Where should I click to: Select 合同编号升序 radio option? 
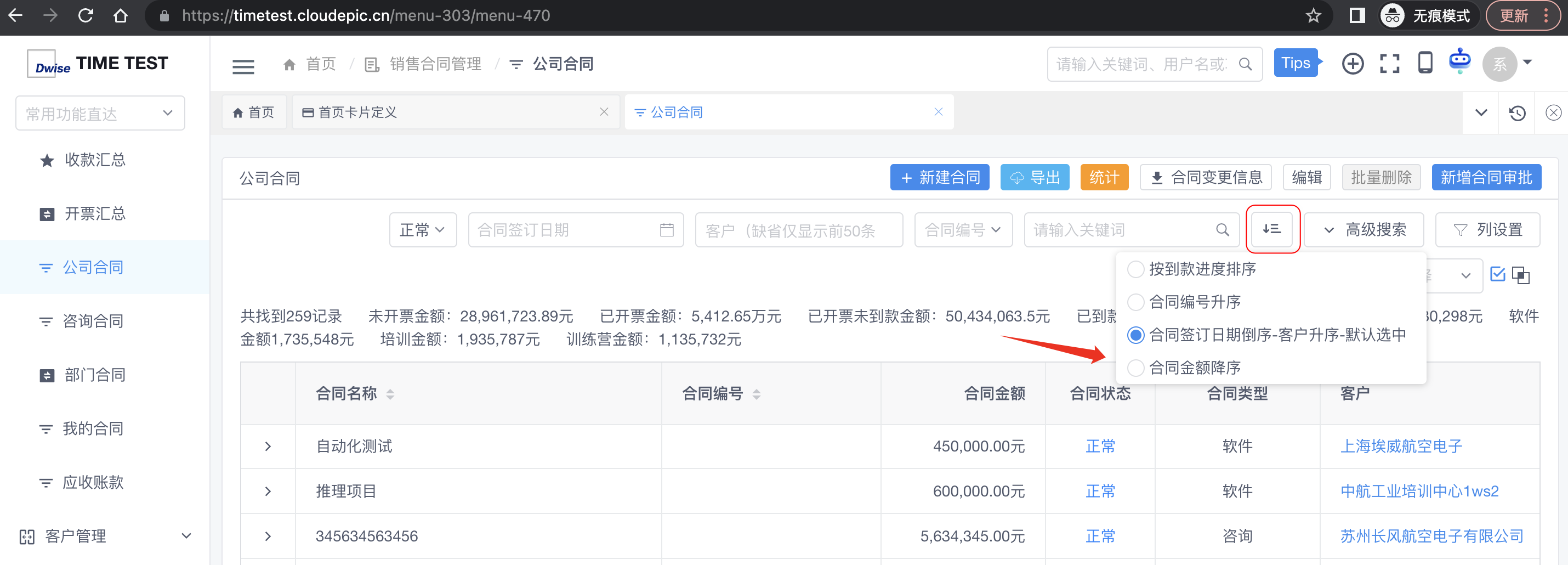point(1135,302)
